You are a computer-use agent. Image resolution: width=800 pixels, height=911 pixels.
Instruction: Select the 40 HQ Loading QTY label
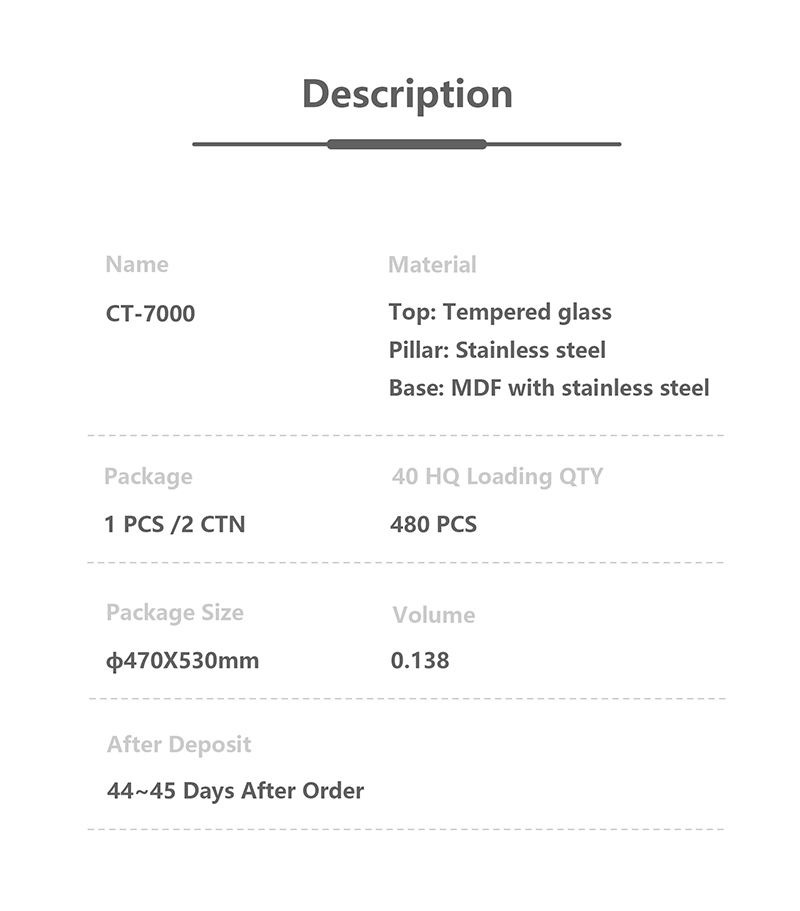point(497,477)
